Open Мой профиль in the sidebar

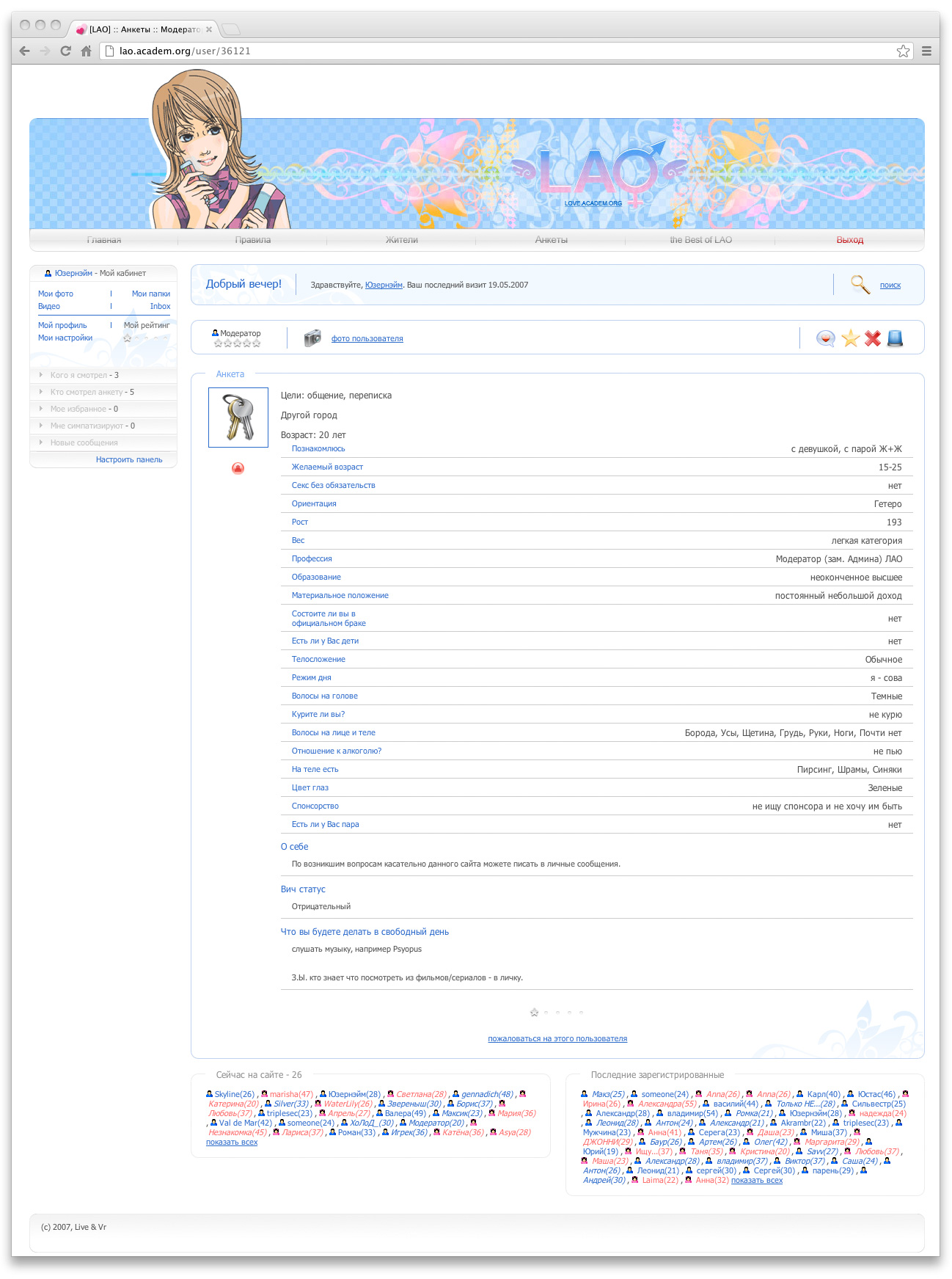[x=62, y=325]
